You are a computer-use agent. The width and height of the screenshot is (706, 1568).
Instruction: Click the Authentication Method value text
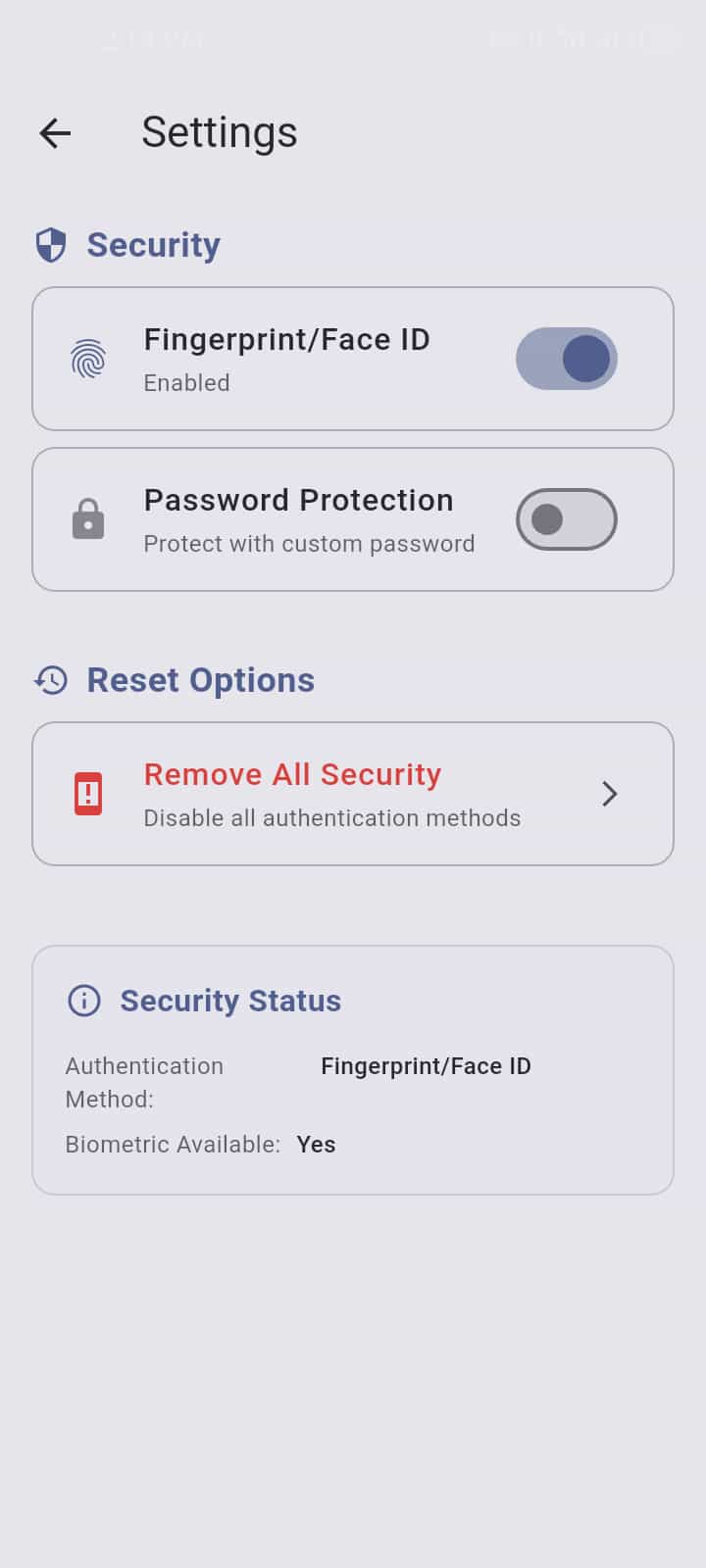[426, 1066]
